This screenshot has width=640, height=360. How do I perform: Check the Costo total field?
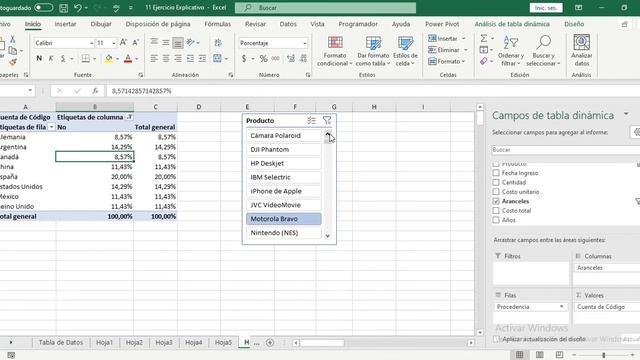click(496, 211)
